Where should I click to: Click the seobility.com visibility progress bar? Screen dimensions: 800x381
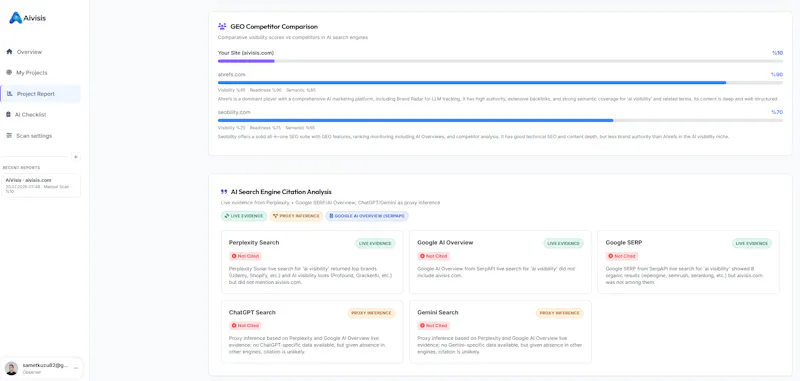pos(500,120)
